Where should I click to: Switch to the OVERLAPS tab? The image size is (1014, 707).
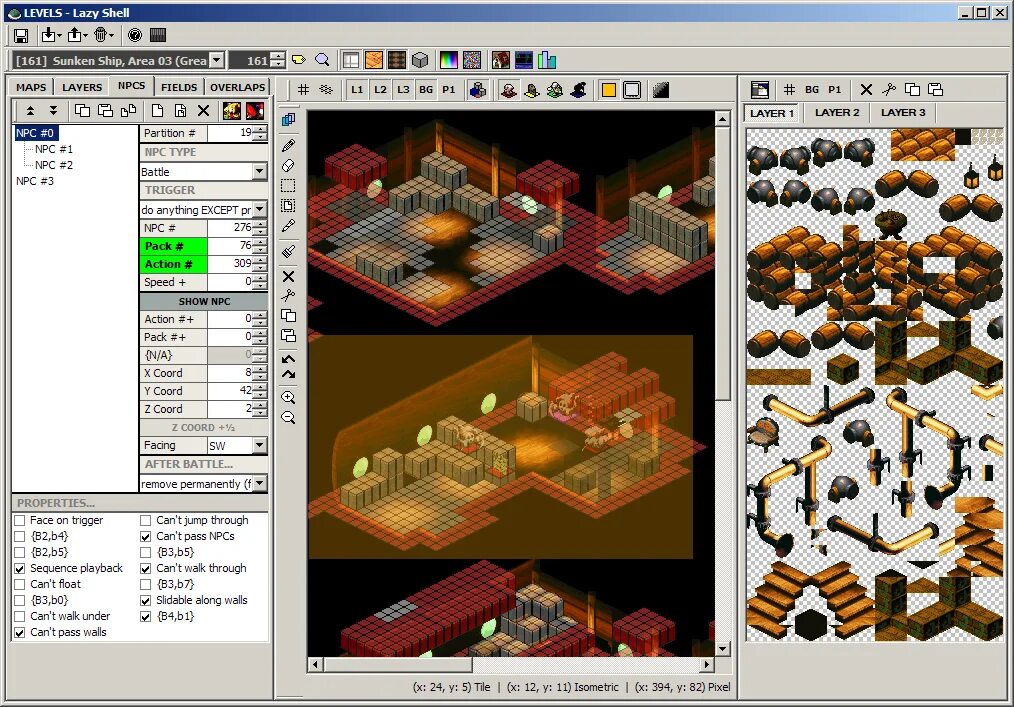coord(237,87)
